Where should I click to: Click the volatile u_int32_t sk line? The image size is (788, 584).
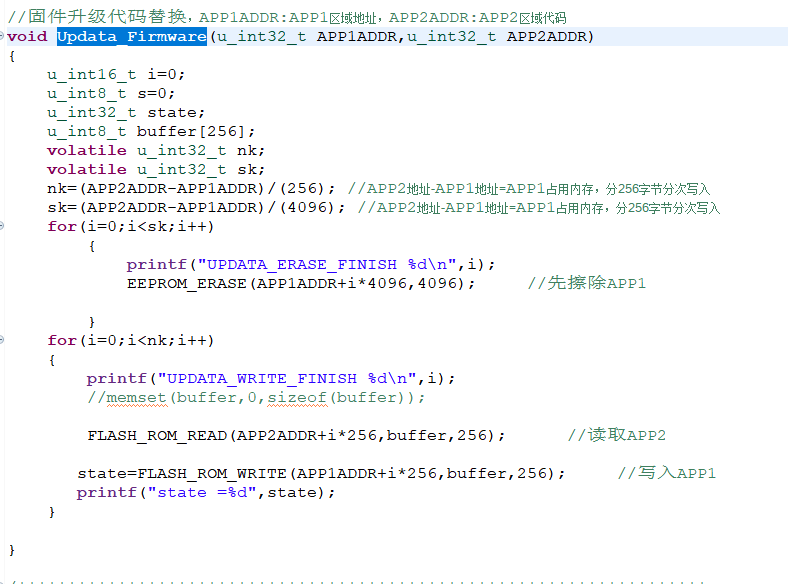pyautogui.click(x=155, y=170)
